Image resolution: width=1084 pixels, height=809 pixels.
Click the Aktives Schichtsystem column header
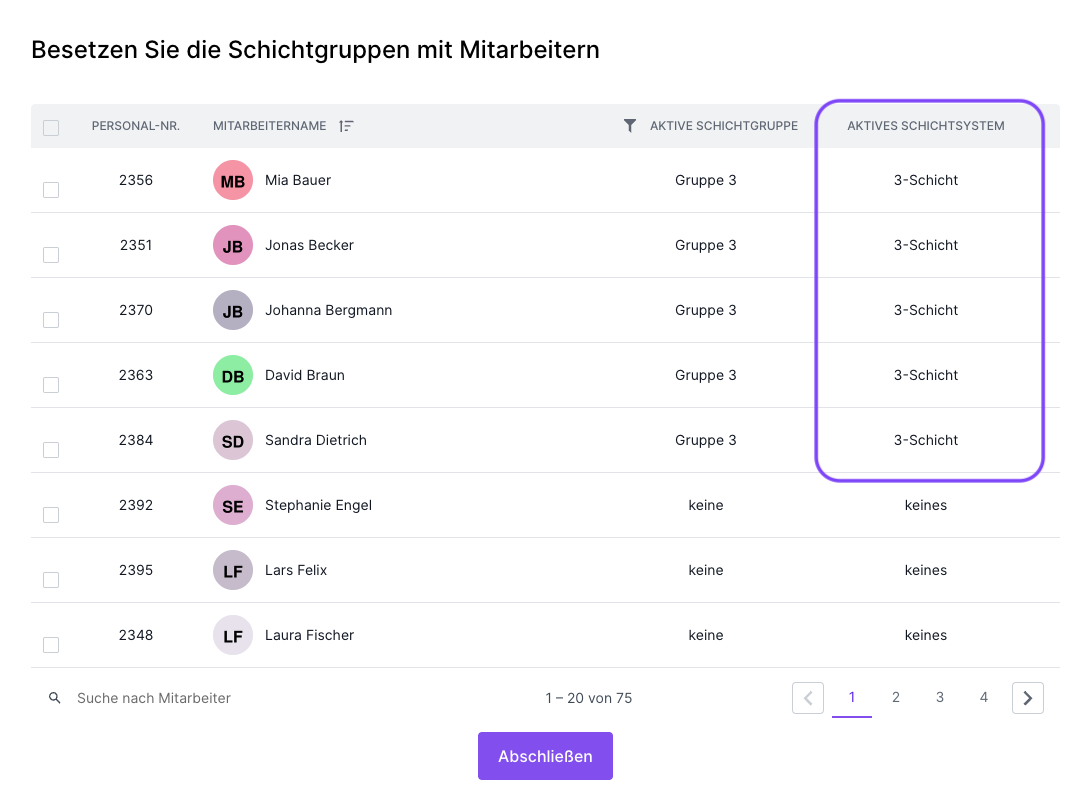(925, 126)
